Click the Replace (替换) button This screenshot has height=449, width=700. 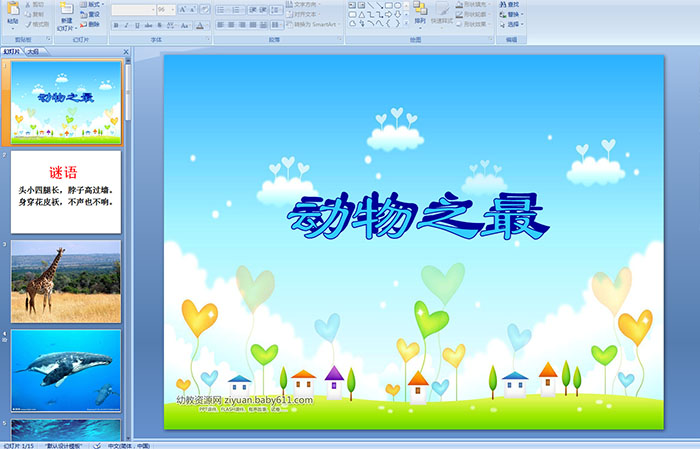pos(513,14)
